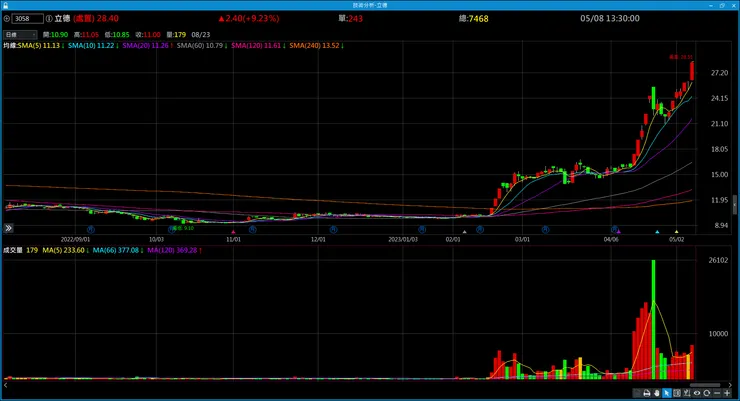Screen dimensions: 740x401
Task: Open the chart period dropdown under the stock code
Action: (x=20, y=34)
